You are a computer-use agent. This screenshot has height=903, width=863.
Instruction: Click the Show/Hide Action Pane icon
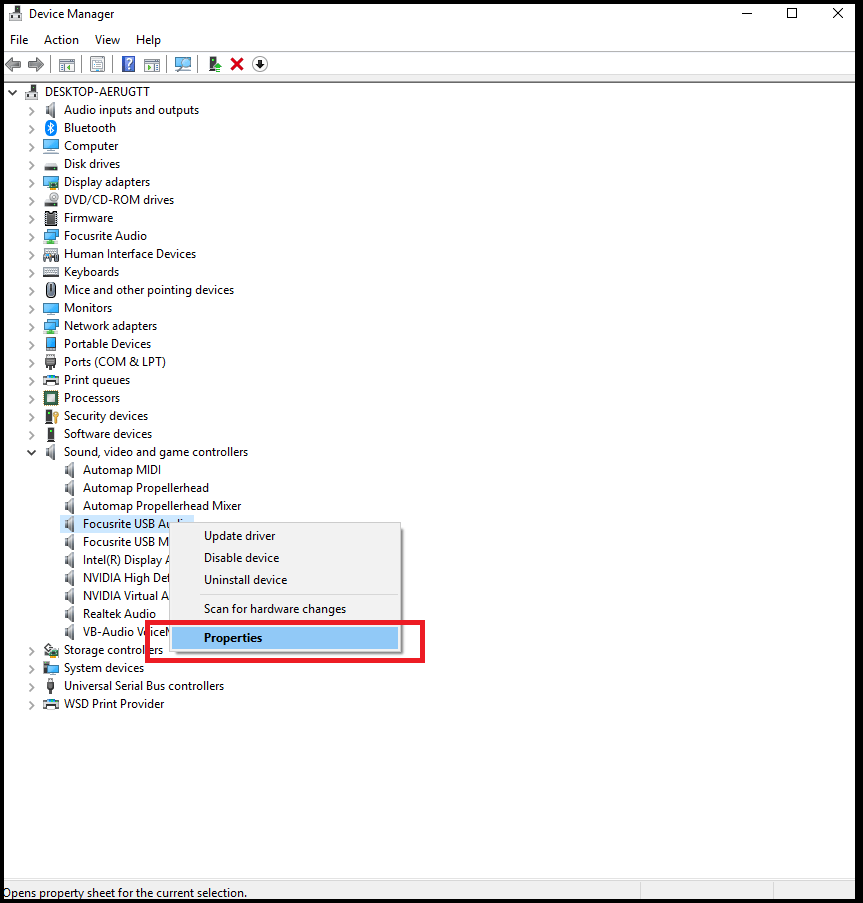pyautogui.click(x=152, y=64)
